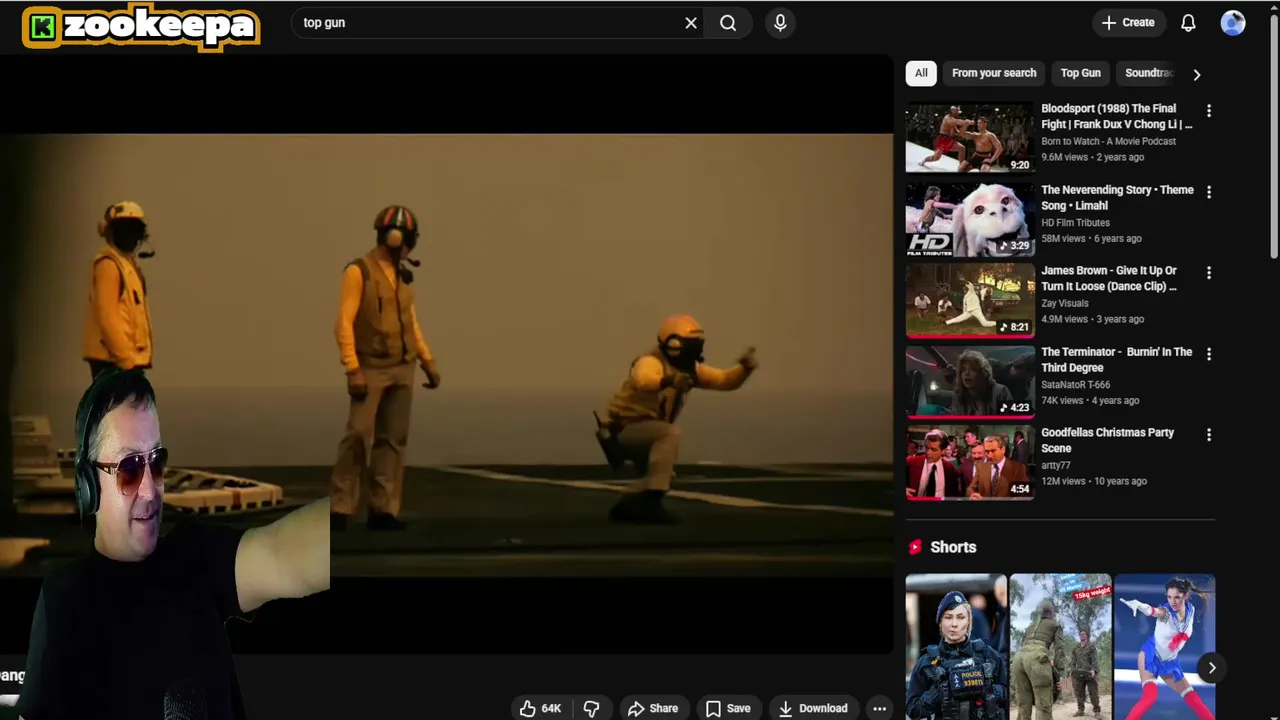Open the police officer Short
The image size is (1280, 720).
click(956, 646)
